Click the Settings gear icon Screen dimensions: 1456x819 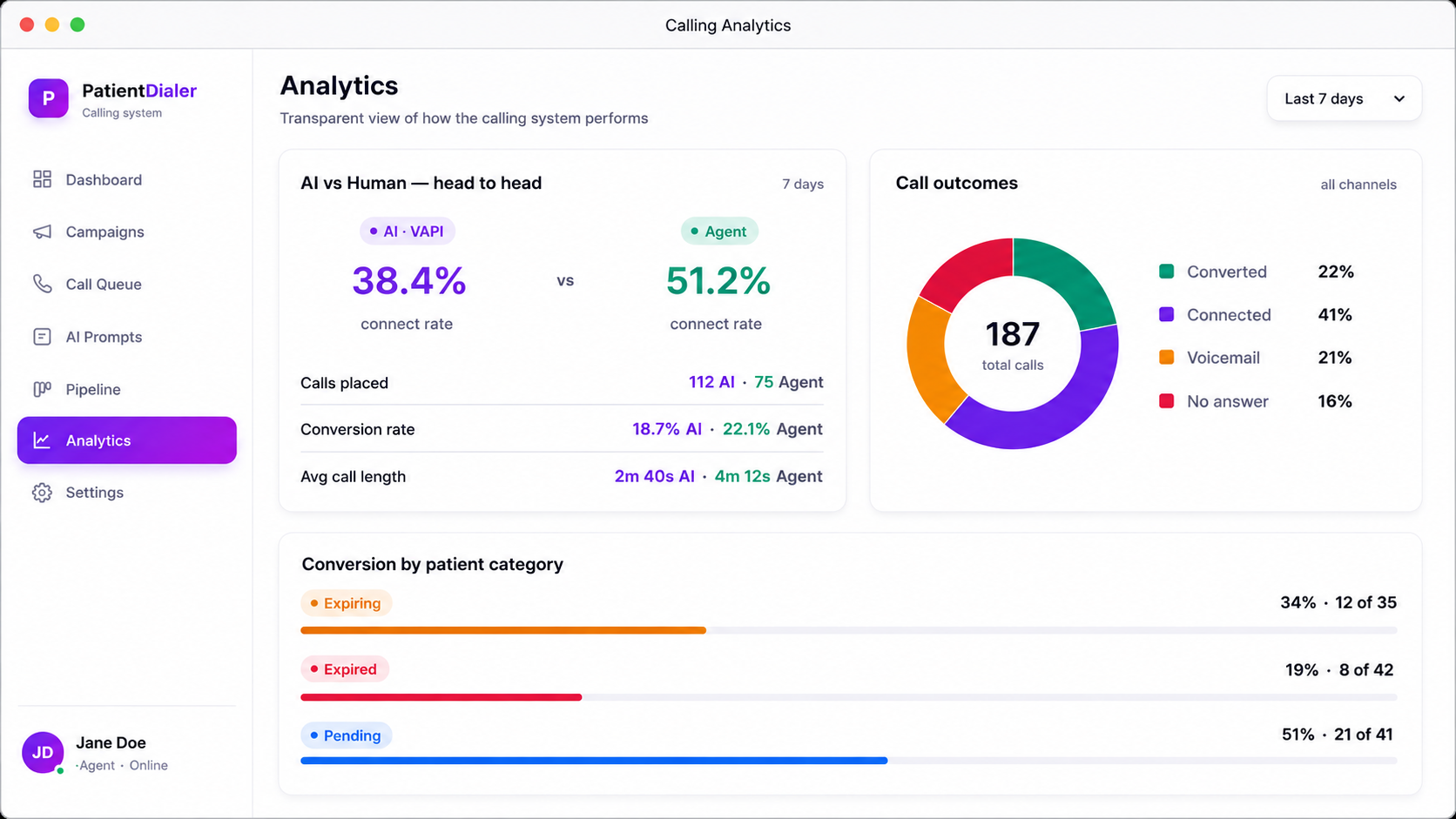pyautogui.click(x=42, y=493)
